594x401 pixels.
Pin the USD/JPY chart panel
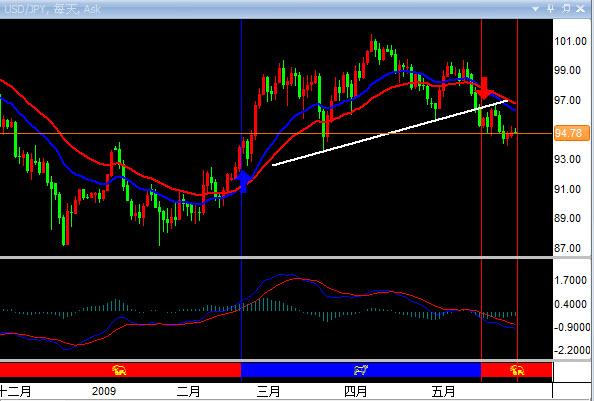pos(550,8)
